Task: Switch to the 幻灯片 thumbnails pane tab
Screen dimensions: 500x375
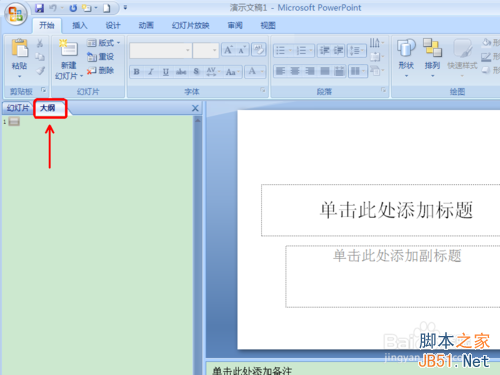Action: click(18, 108)
